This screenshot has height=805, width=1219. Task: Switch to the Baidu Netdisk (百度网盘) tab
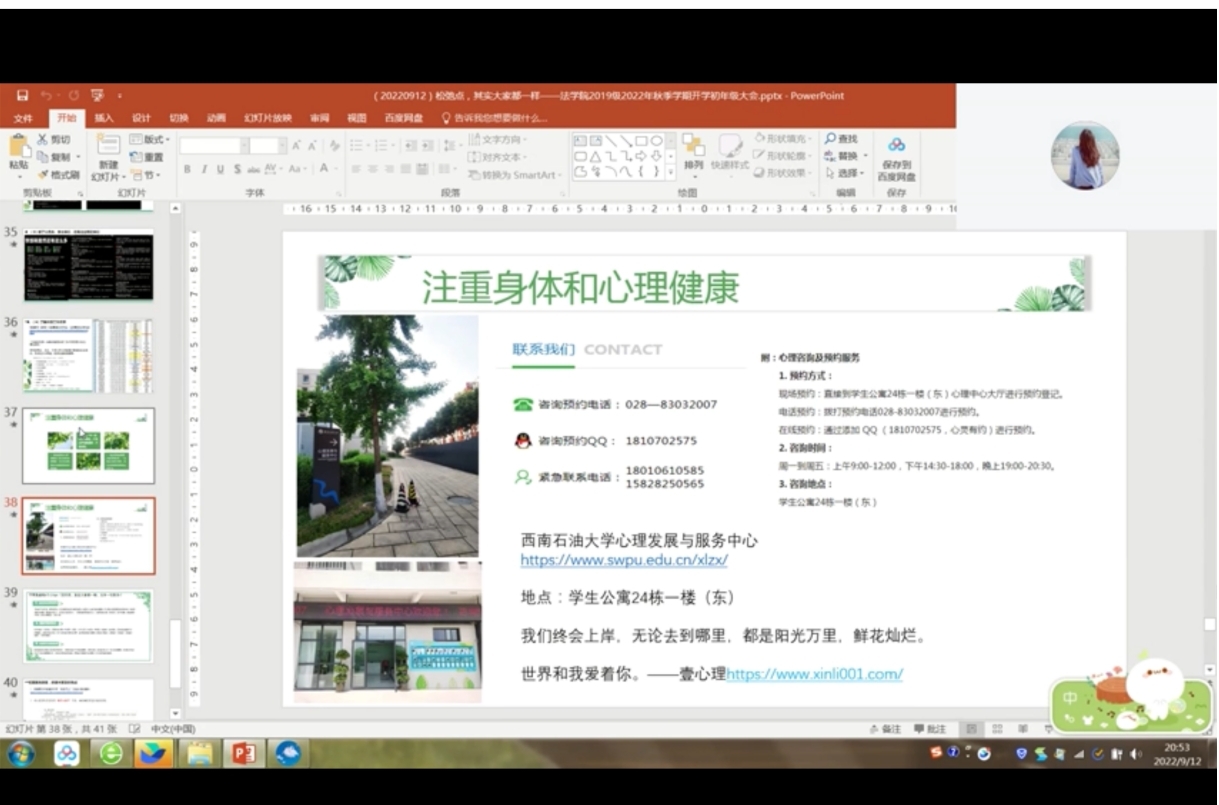click(x=403, y=118)
